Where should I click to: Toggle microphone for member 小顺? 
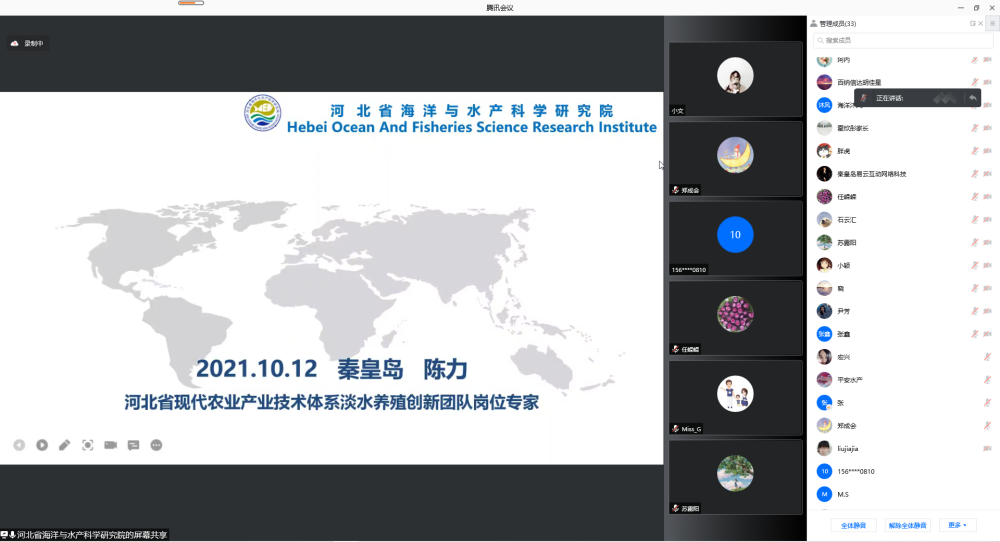pyautogui.click(x=974, y=265)
